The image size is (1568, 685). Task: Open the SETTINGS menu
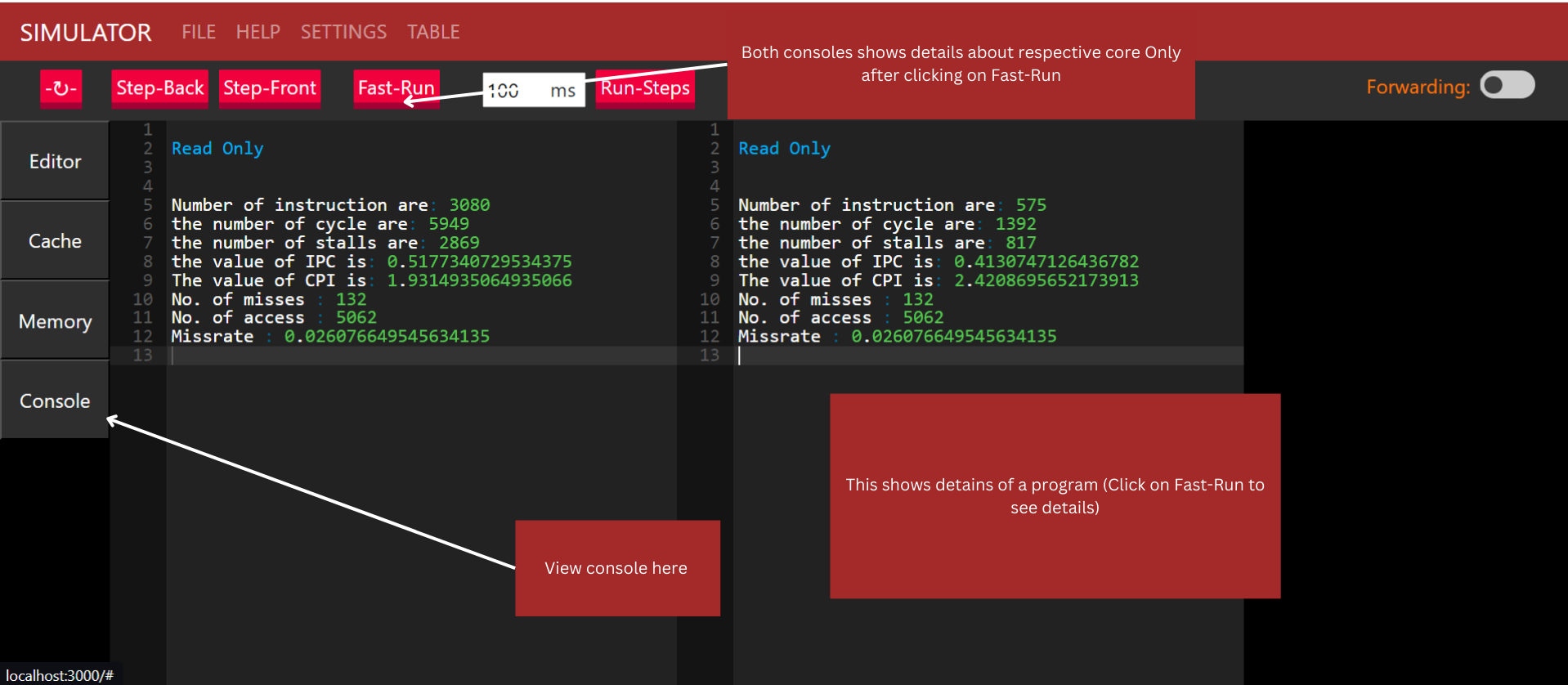(343, 32)
